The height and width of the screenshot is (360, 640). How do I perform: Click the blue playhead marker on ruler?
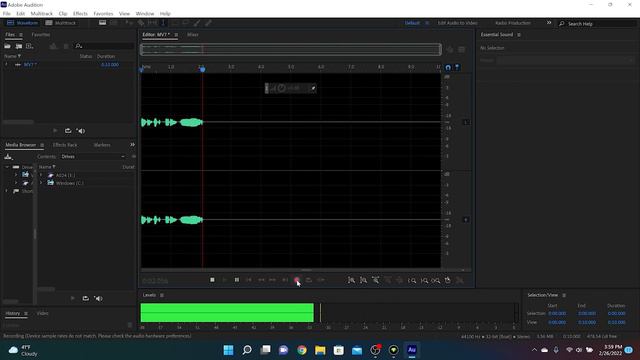[x=202, y=69]
